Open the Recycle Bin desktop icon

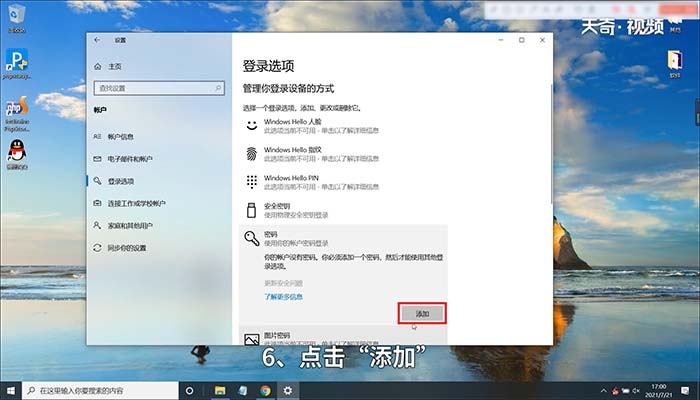click(17, 18)
